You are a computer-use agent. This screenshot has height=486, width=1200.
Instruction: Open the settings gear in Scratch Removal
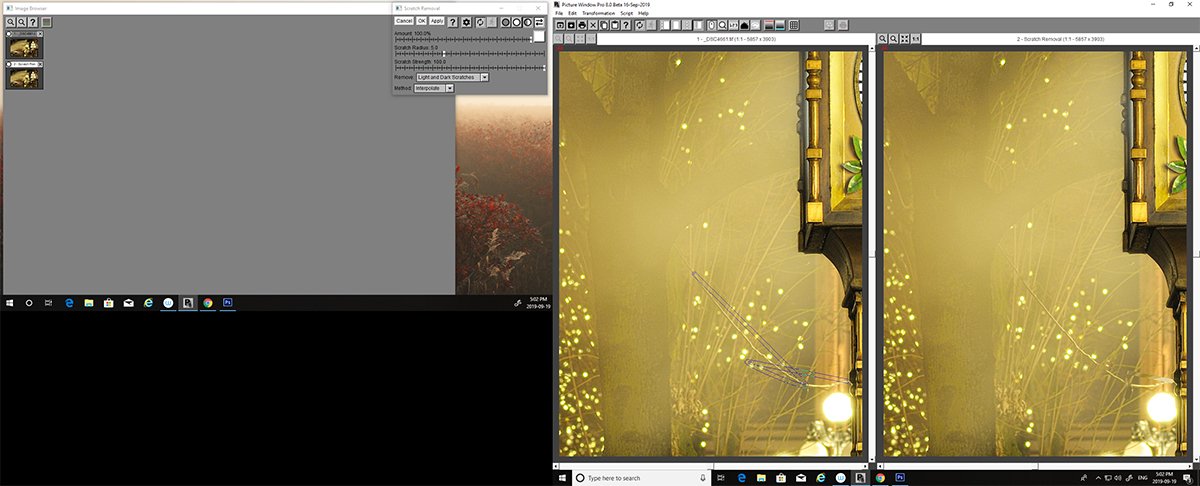tap(466, 21)
